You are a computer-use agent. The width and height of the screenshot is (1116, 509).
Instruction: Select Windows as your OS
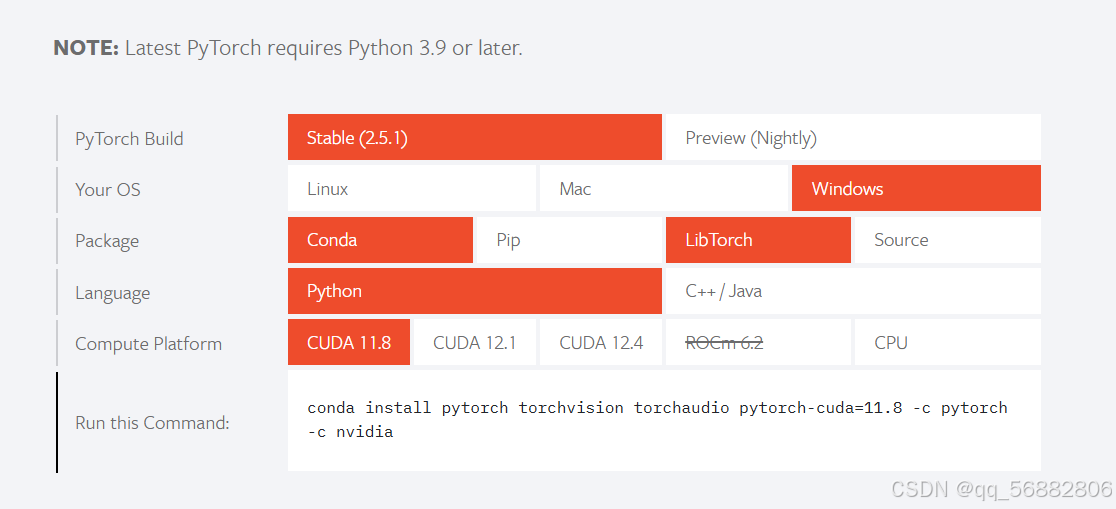916,189
